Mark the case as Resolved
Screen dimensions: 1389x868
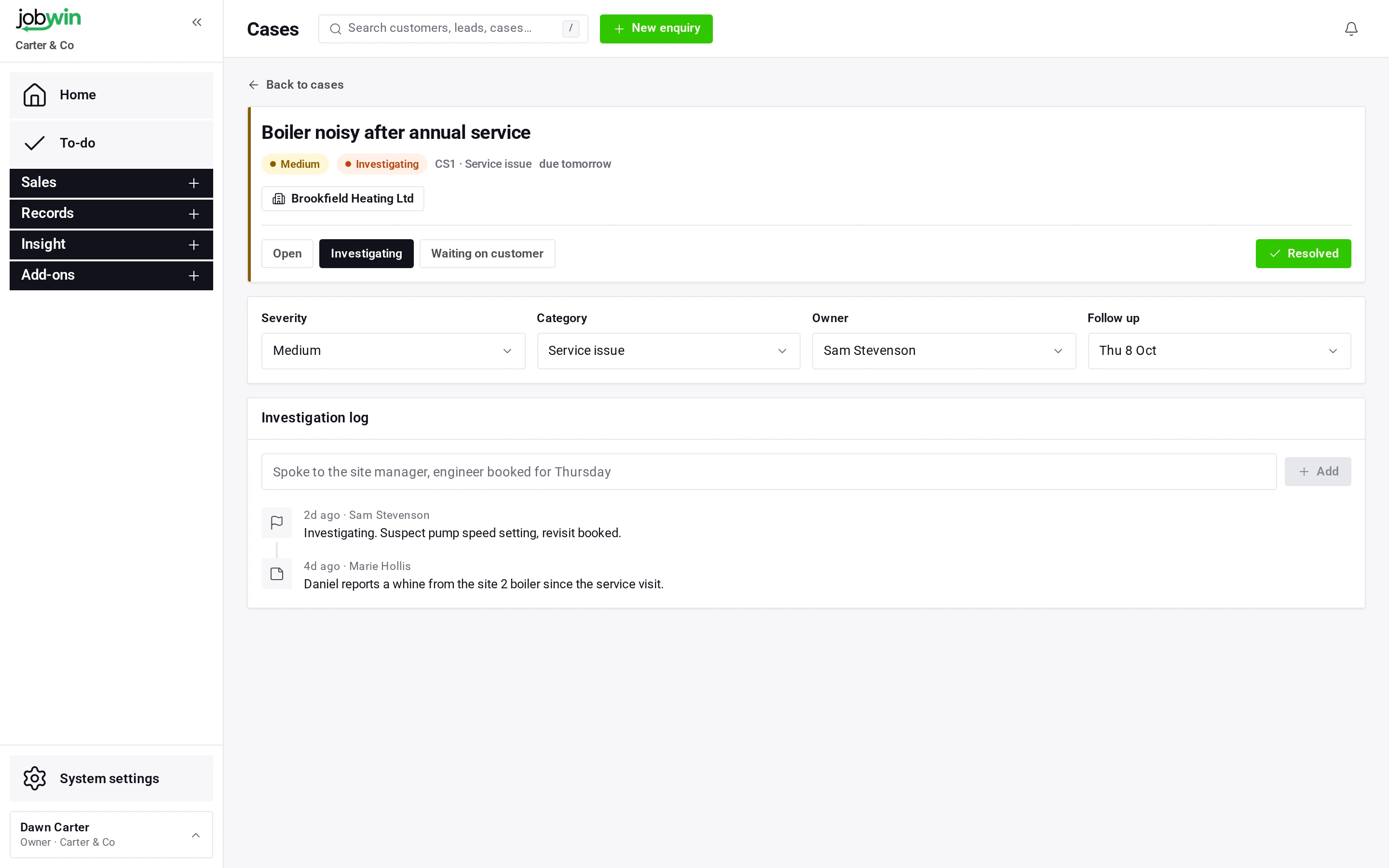click(1303, 254)
